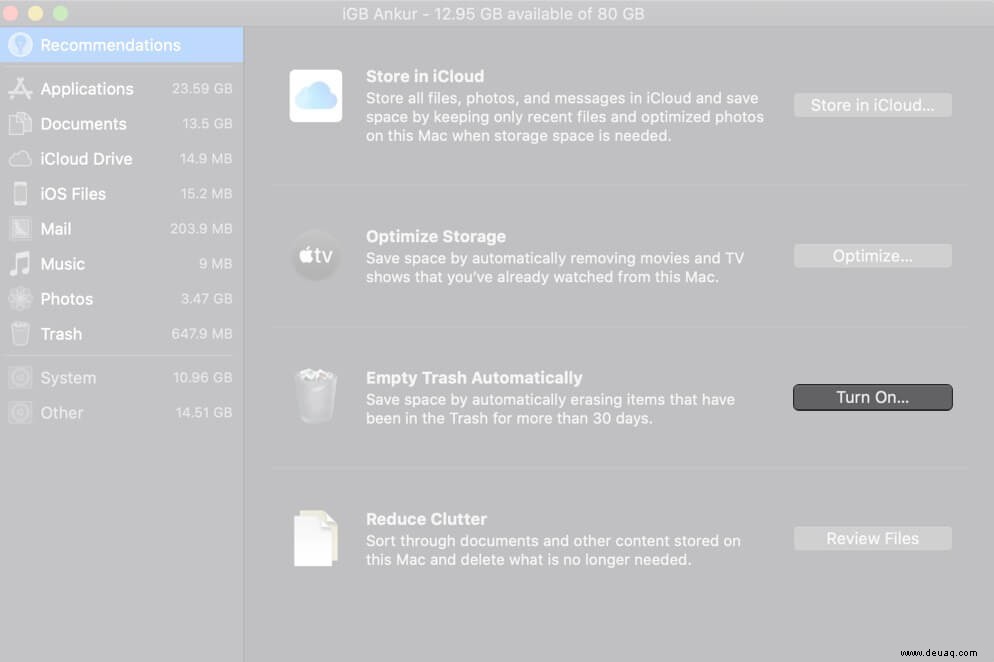
Task: Click the 203.9 MB Mail size
Action: pyautogui.click(x=202, y=228)
